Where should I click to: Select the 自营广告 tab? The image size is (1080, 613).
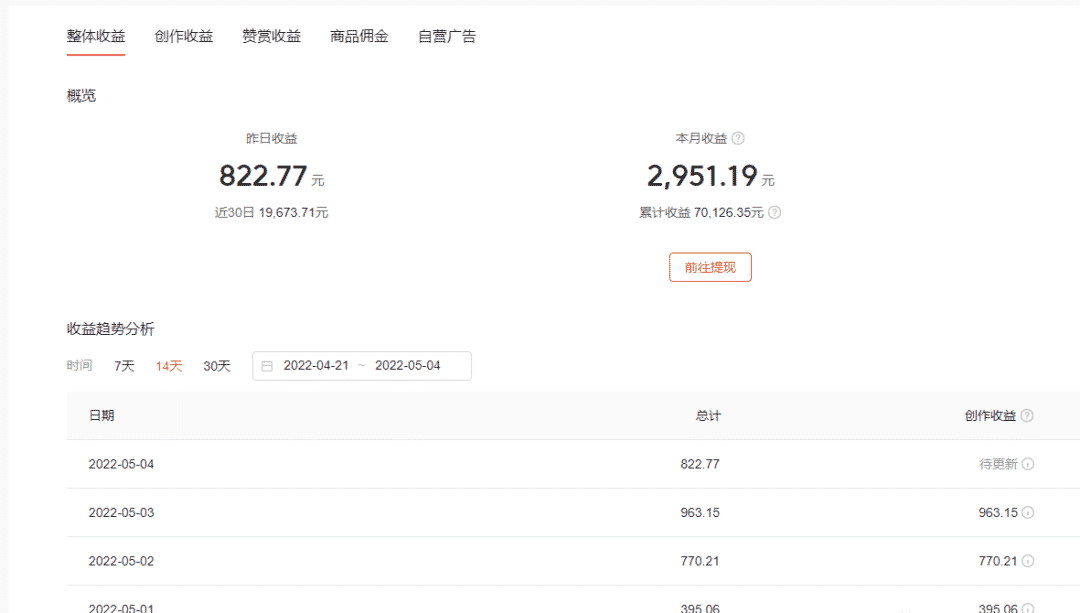[447, 37]
